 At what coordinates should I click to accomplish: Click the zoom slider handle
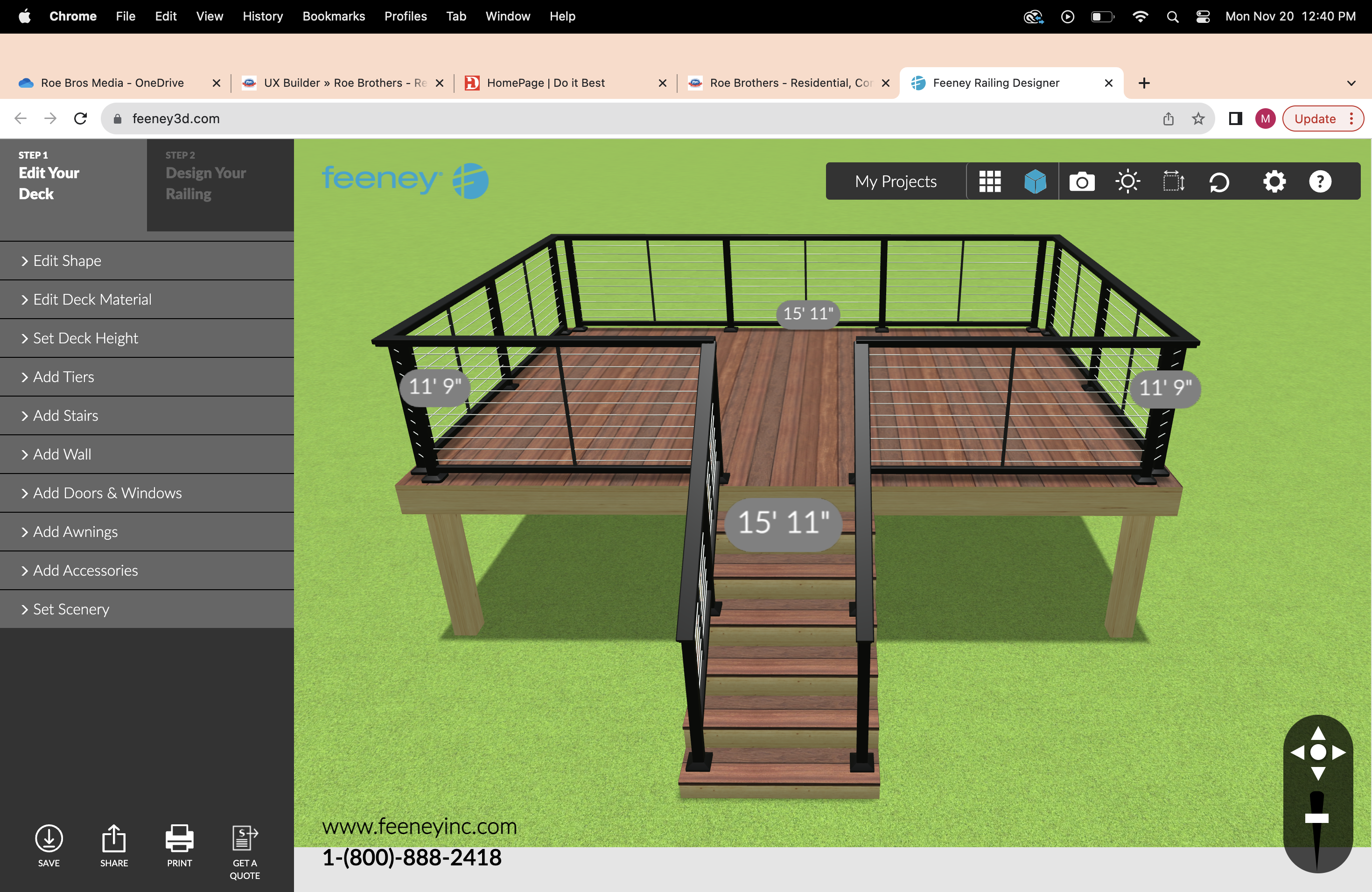coord(1316,818)
